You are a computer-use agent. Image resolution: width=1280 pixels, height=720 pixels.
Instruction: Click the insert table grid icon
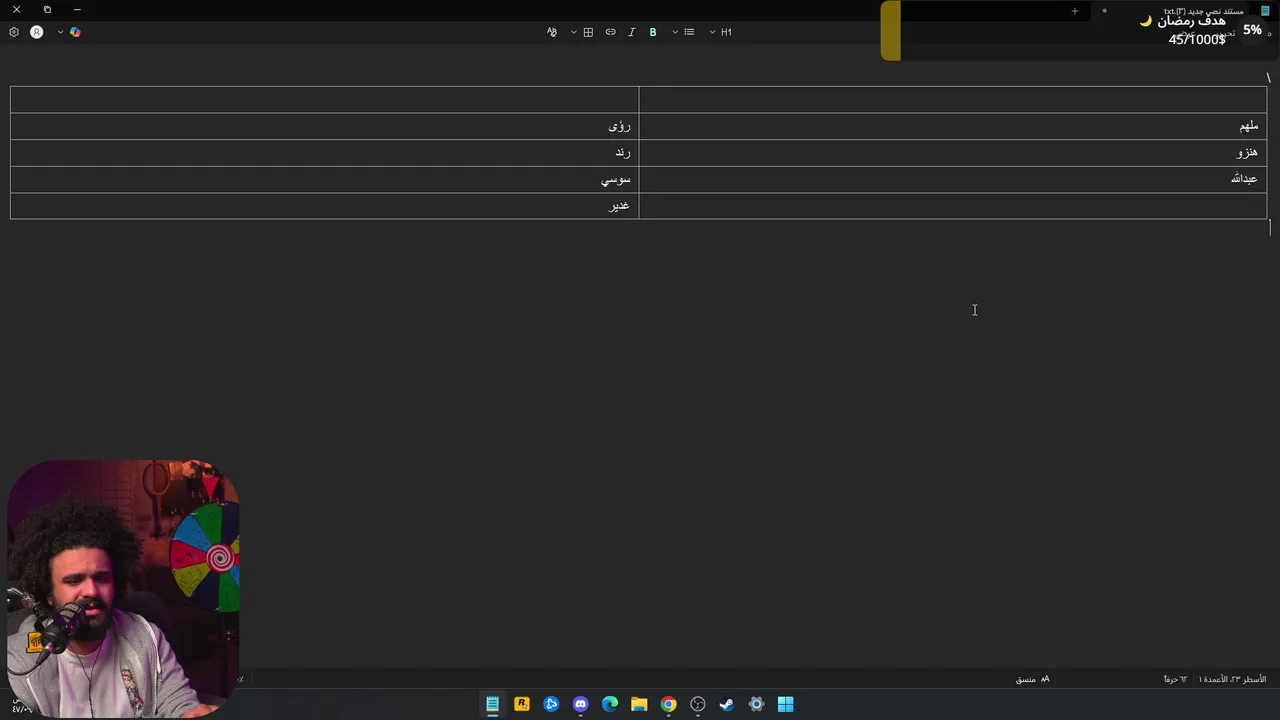[588, 32]
